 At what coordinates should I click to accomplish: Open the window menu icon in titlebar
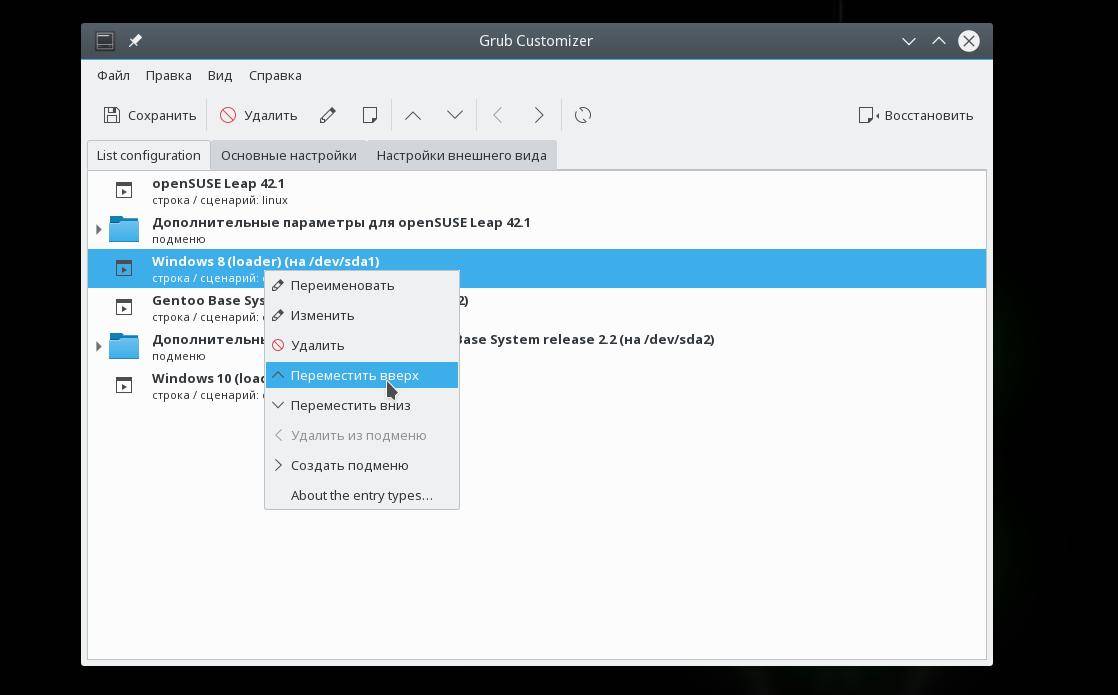tap(105, 41)
